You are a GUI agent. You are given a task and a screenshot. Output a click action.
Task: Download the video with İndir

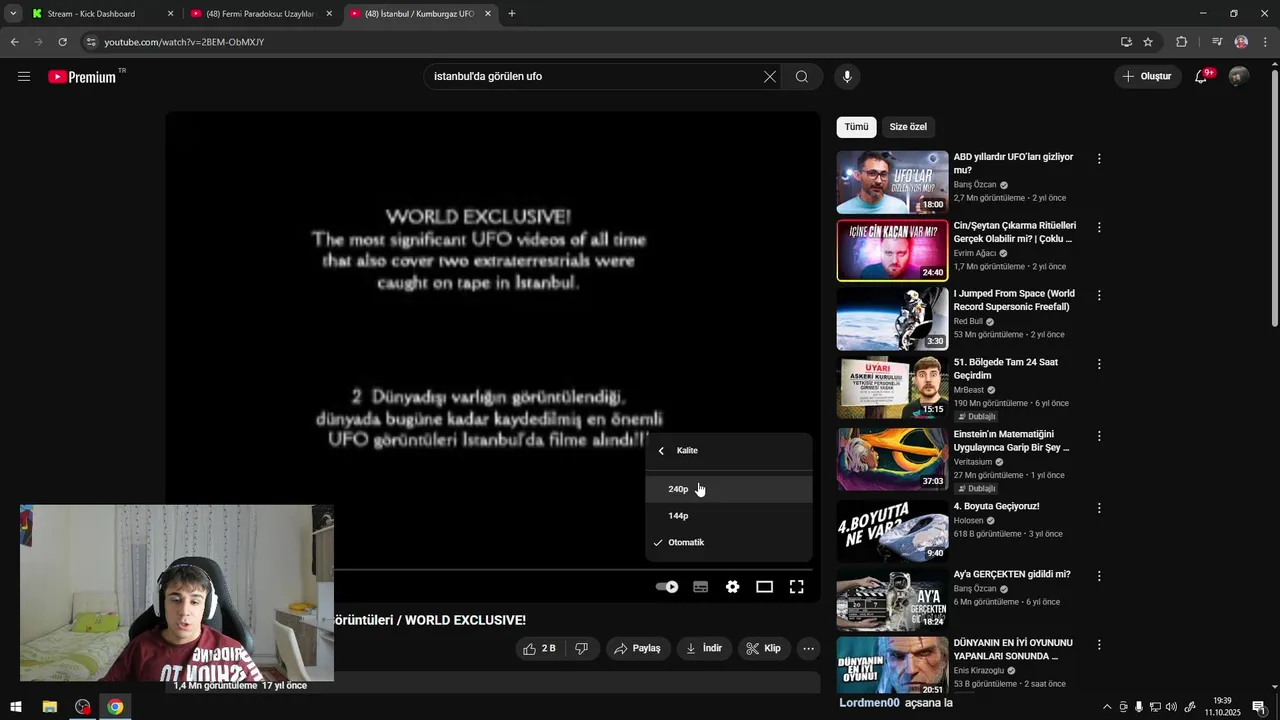point(704,648)
